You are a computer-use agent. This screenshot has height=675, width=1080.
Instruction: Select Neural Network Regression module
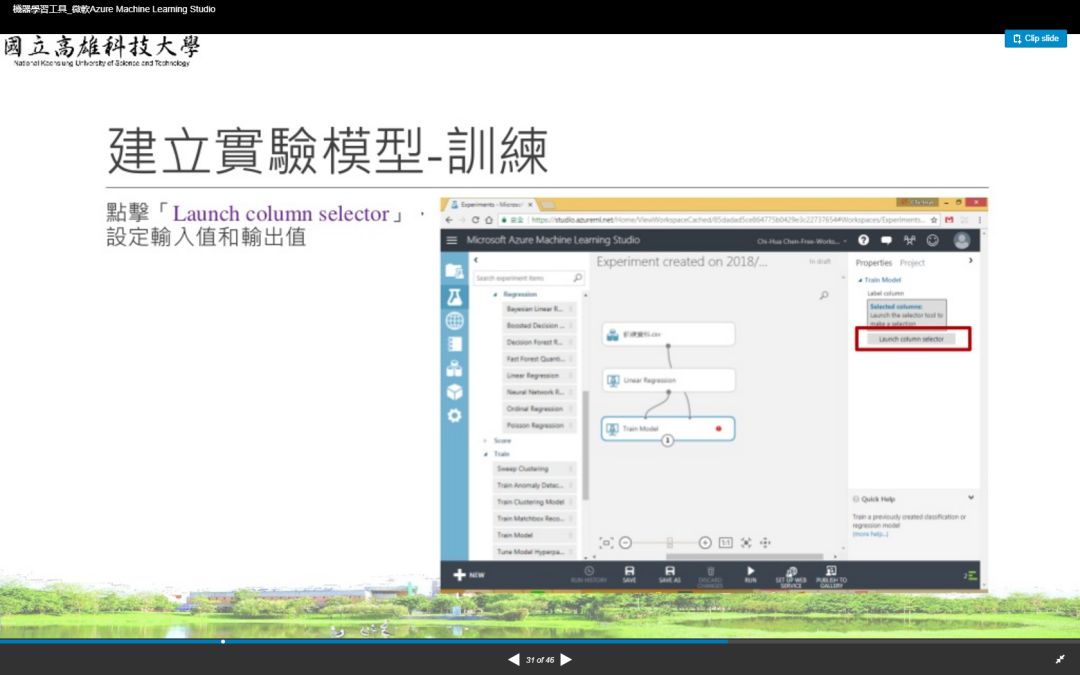pos(539,392)
